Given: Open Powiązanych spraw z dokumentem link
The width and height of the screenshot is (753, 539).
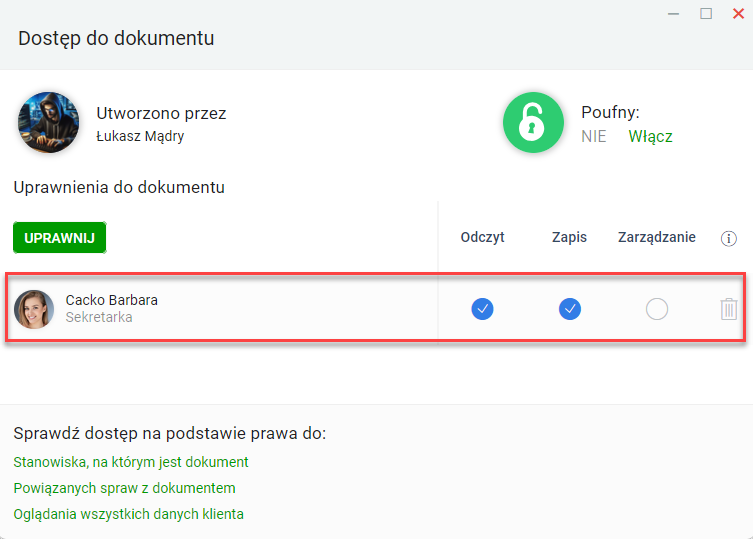Looking at the screenshot, I should [124, 488].
